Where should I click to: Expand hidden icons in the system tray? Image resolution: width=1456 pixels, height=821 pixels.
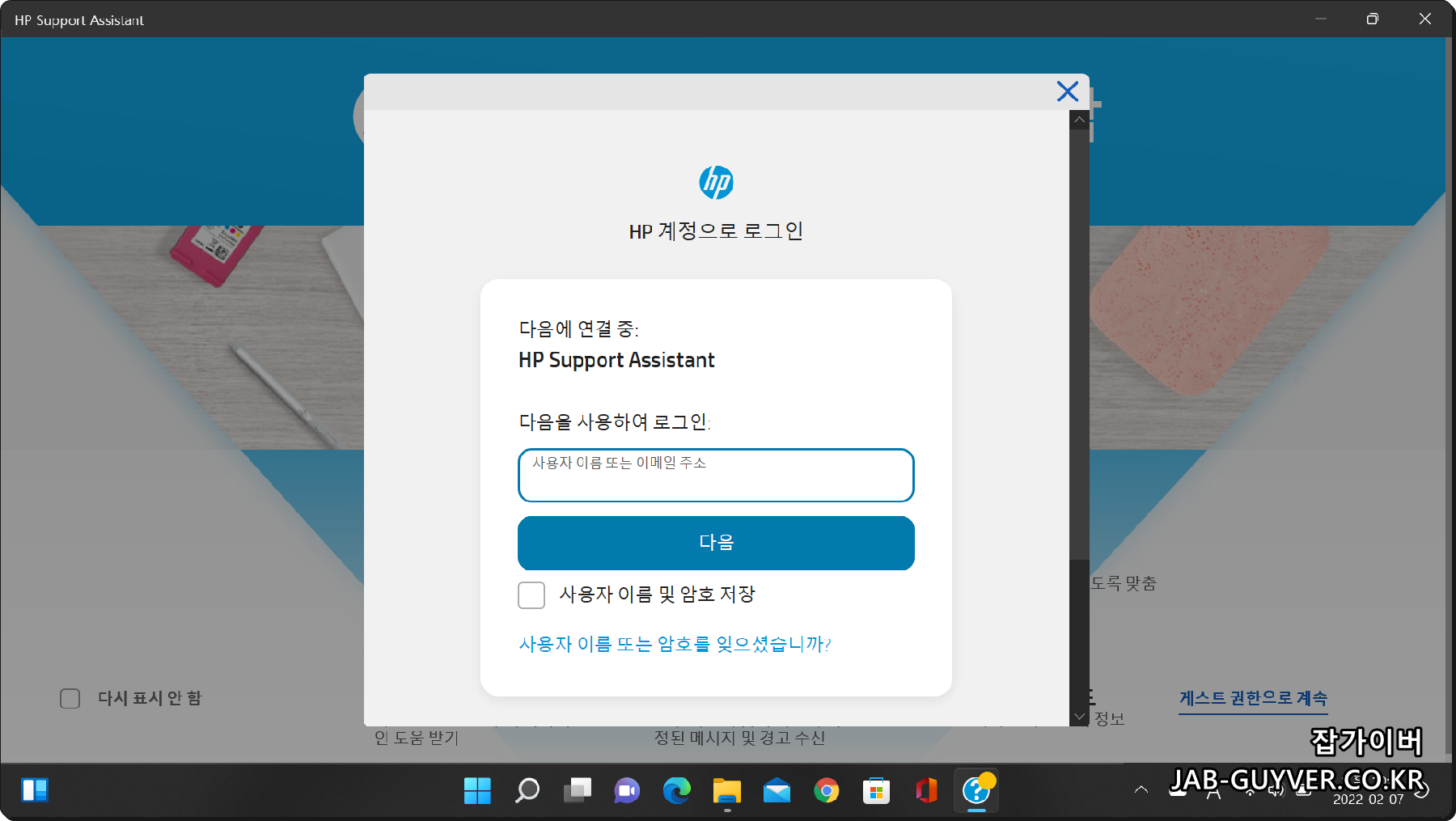click(x=1141, y=790)
